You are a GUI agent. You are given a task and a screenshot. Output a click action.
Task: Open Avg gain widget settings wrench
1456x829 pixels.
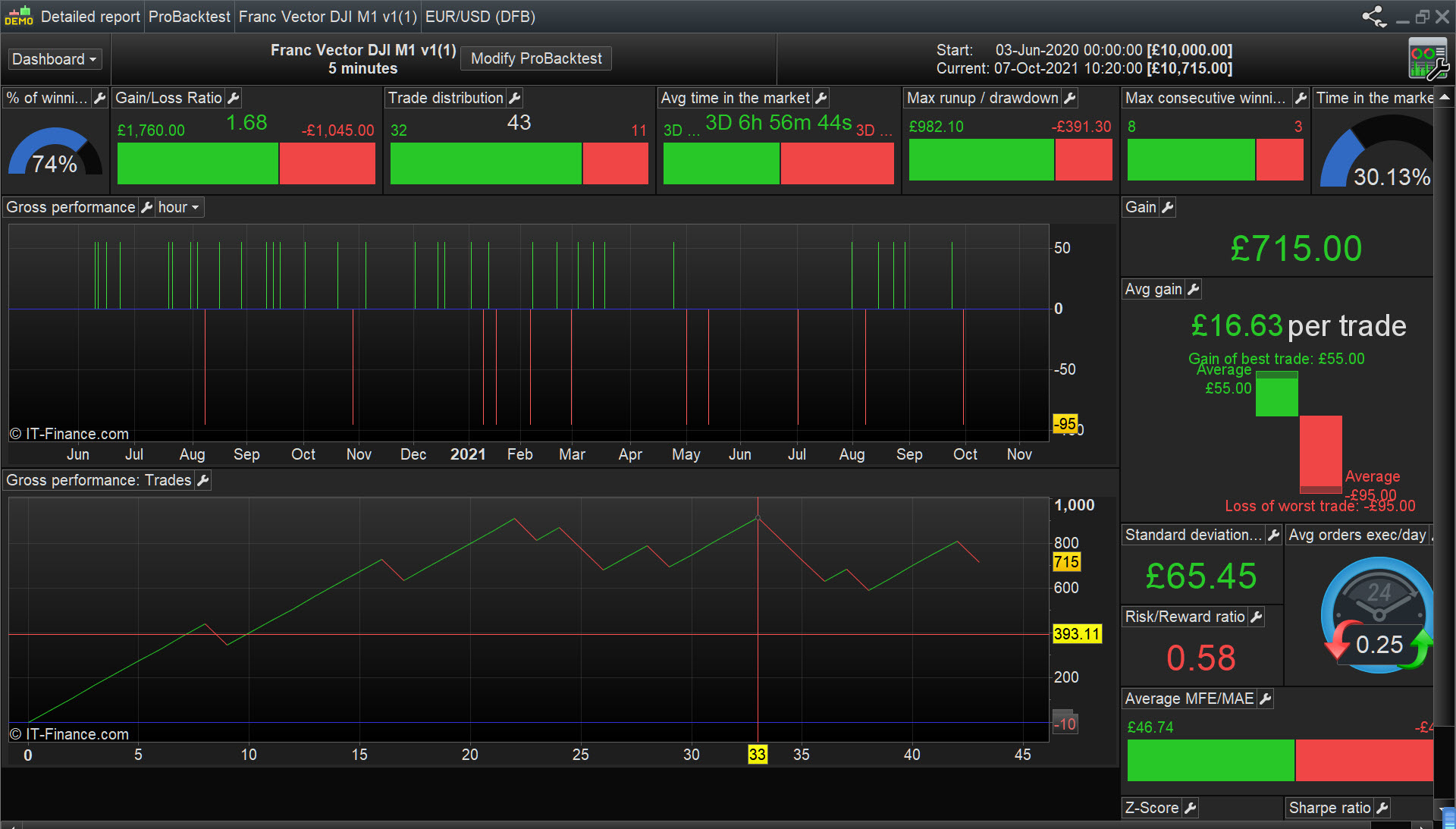click(x=1193, y=289)
